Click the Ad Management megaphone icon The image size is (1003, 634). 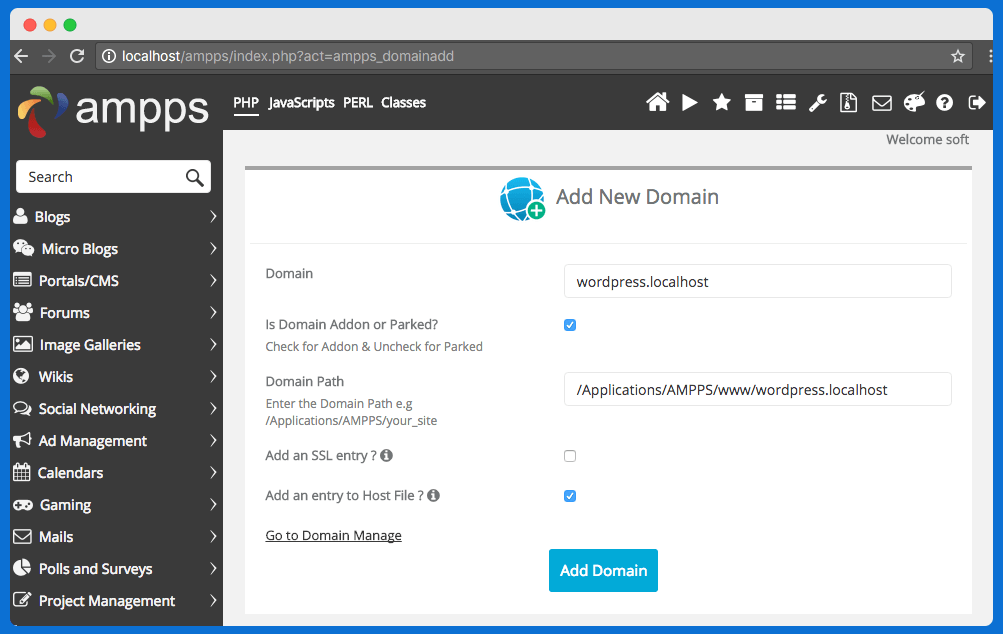22,440
